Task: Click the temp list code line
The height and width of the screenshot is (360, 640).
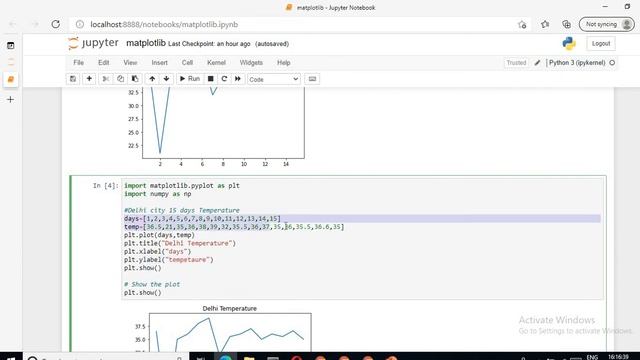Action: tap(234, 227)
